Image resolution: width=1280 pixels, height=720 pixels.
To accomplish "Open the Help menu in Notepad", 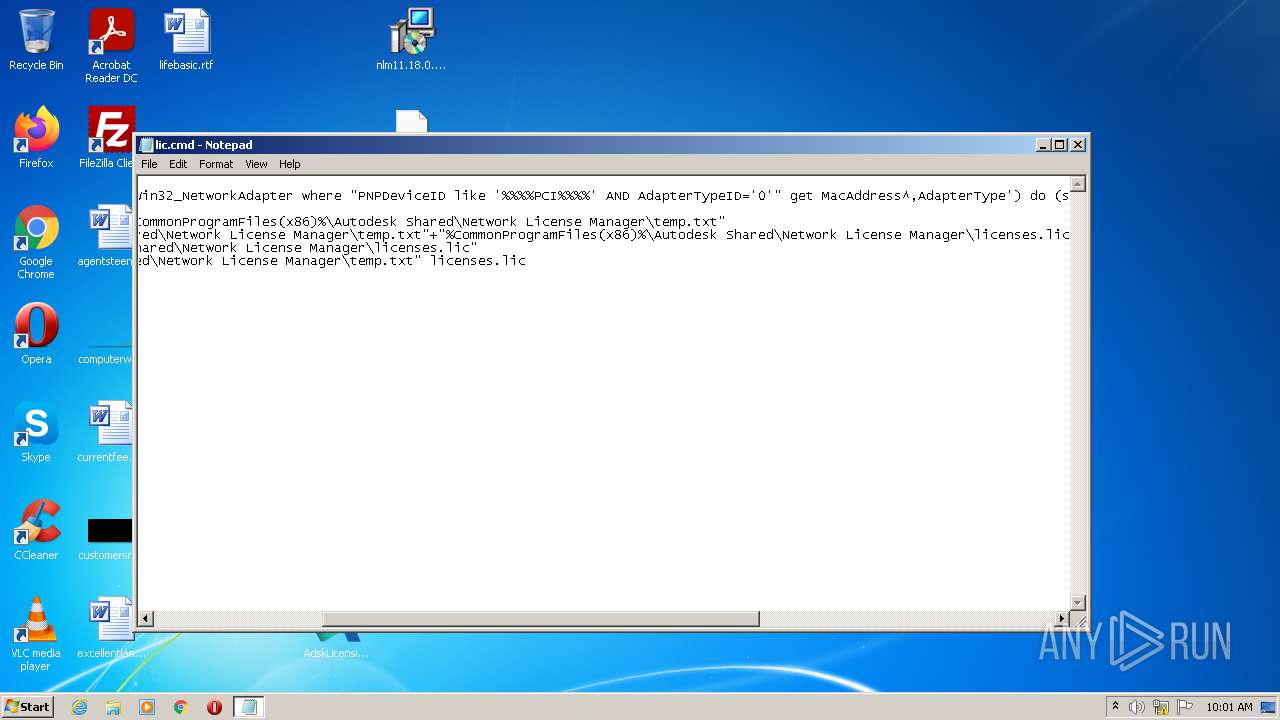I will tap(290, 164).
